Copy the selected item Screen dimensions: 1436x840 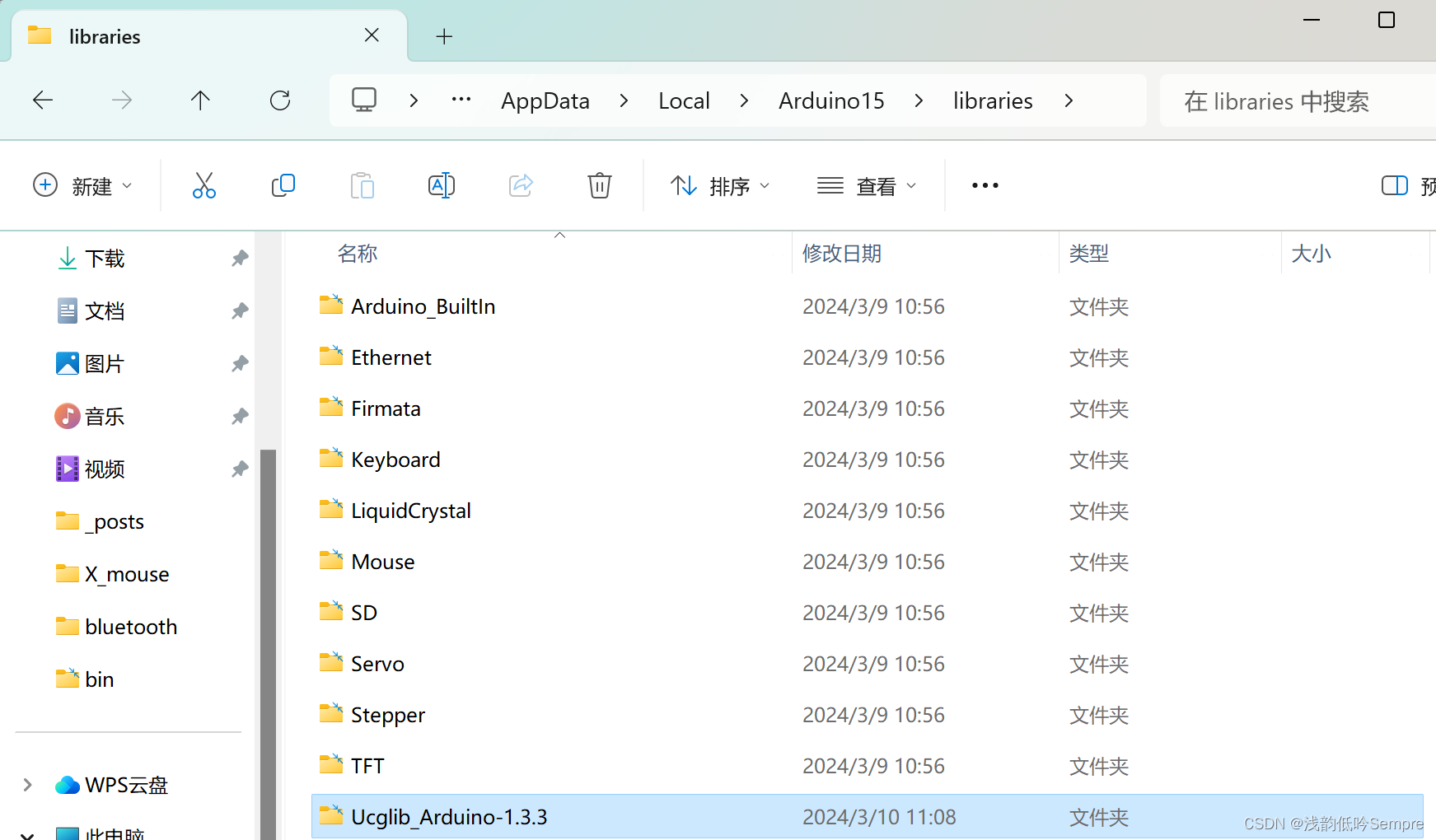click(x=283, y=185)
